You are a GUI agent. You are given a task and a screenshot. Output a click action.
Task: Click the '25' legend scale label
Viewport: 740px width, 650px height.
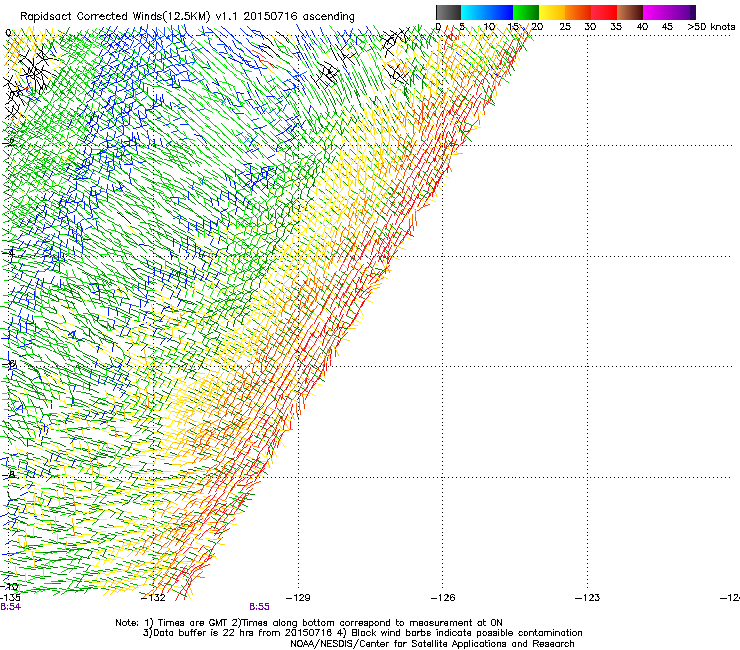point(565,27)
